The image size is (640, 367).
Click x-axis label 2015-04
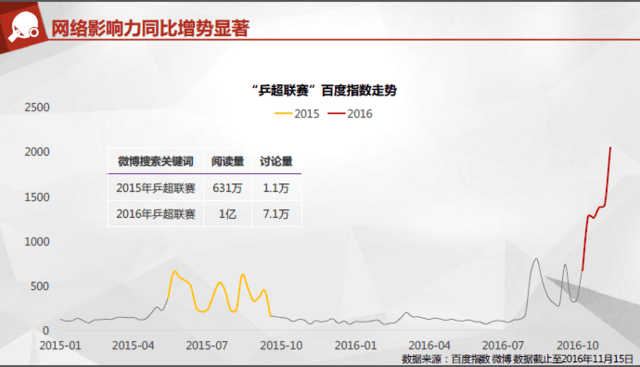tap(133, 345)
